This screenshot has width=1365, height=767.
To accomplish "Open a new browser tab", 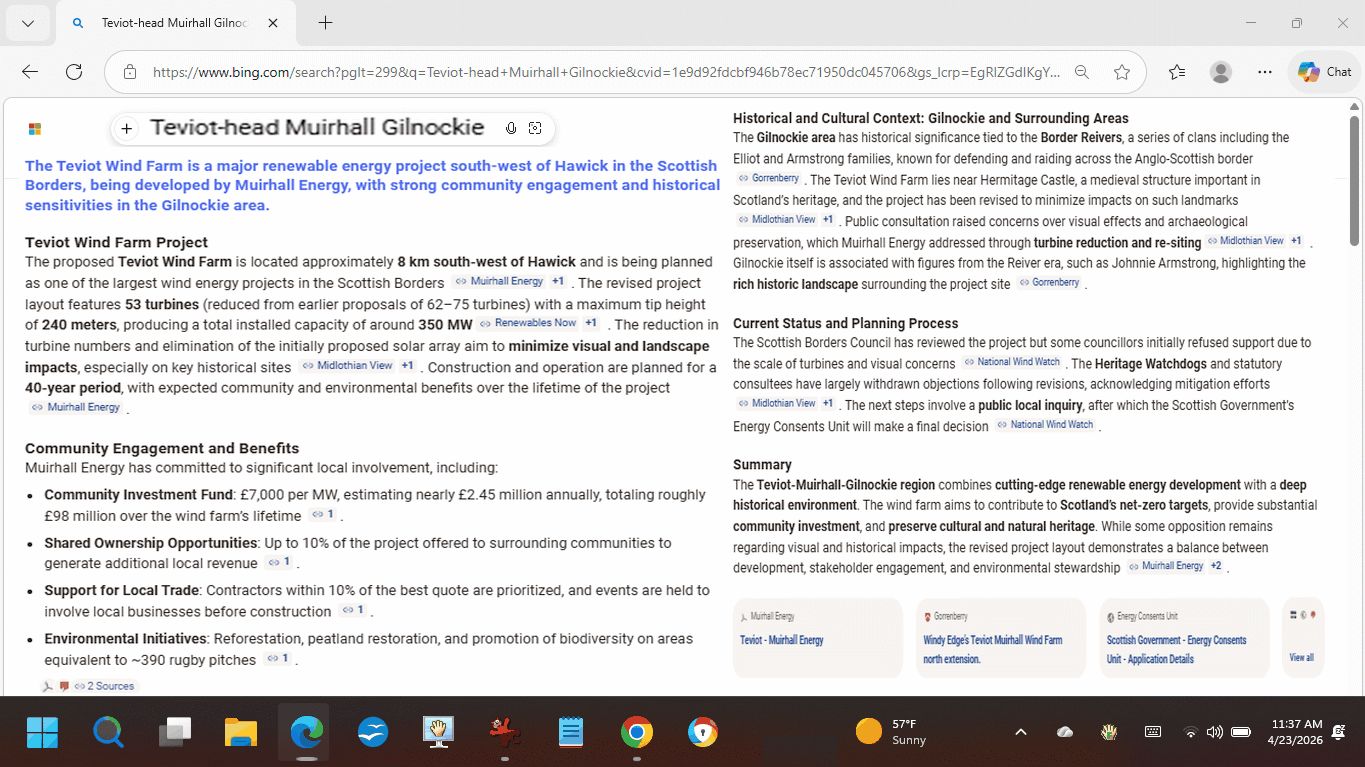I will (x=325, y=23).
